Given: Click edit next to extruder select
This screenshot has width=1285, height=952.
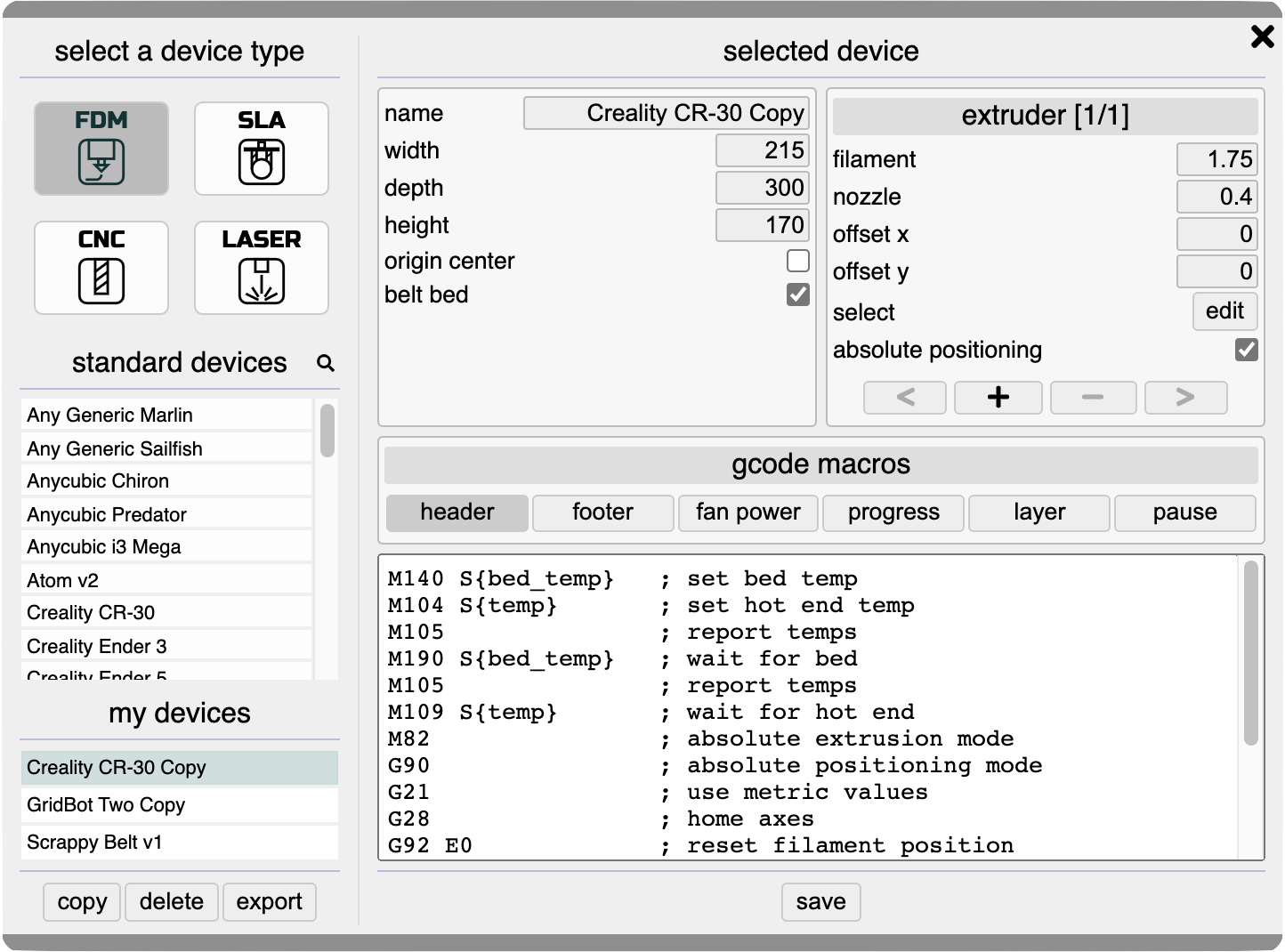Looking at the screenshot, I should tap(1224, 311).
